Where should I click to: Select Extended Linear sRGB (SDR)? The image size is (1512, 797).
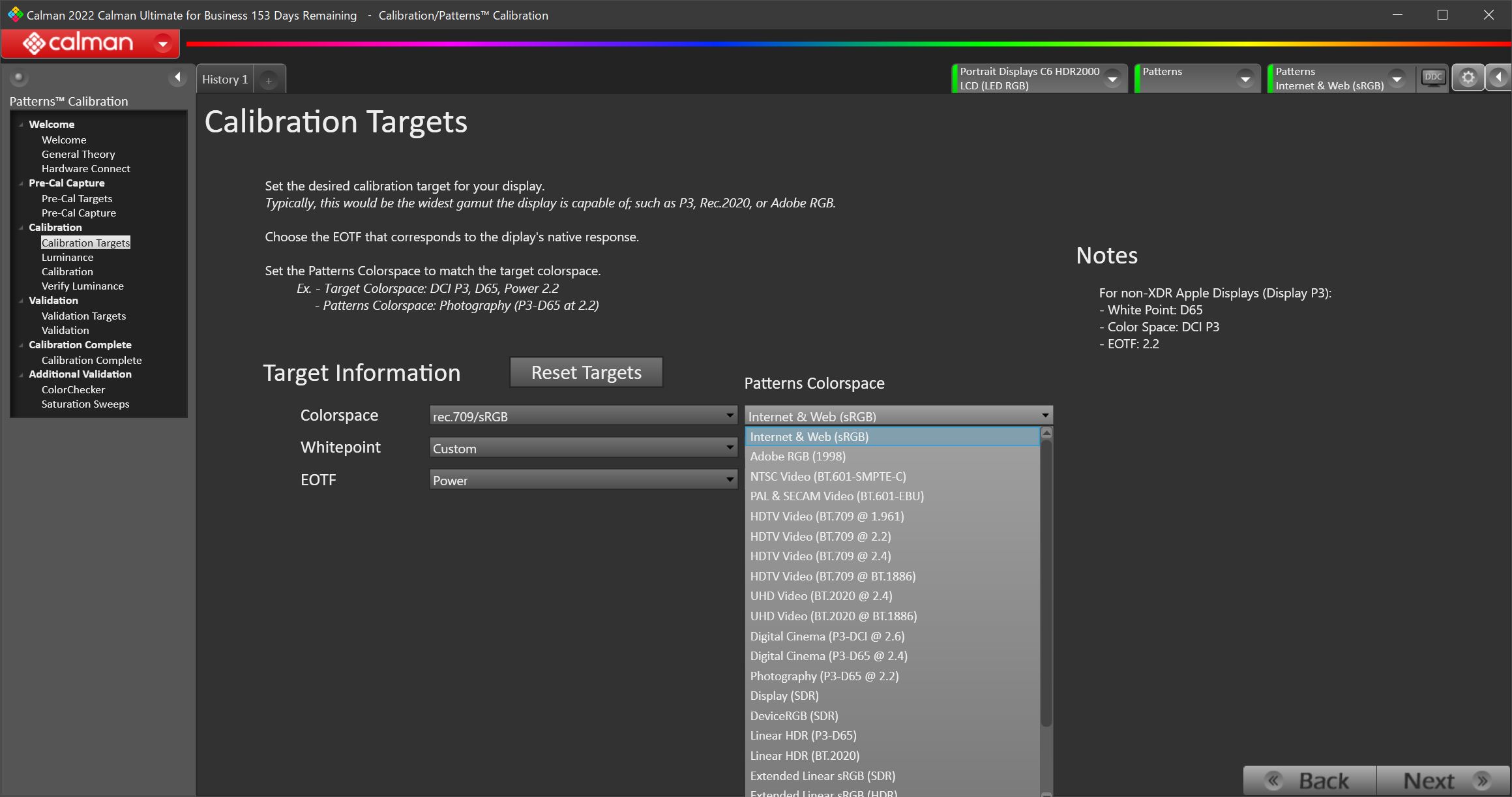click(892, 776)
